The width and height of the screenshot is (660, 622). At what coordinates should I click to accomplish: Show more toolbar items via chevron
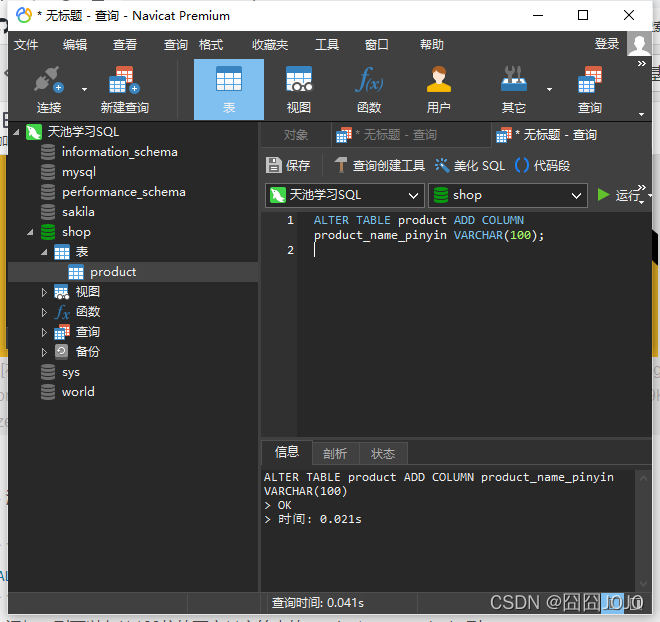(641, 64)
